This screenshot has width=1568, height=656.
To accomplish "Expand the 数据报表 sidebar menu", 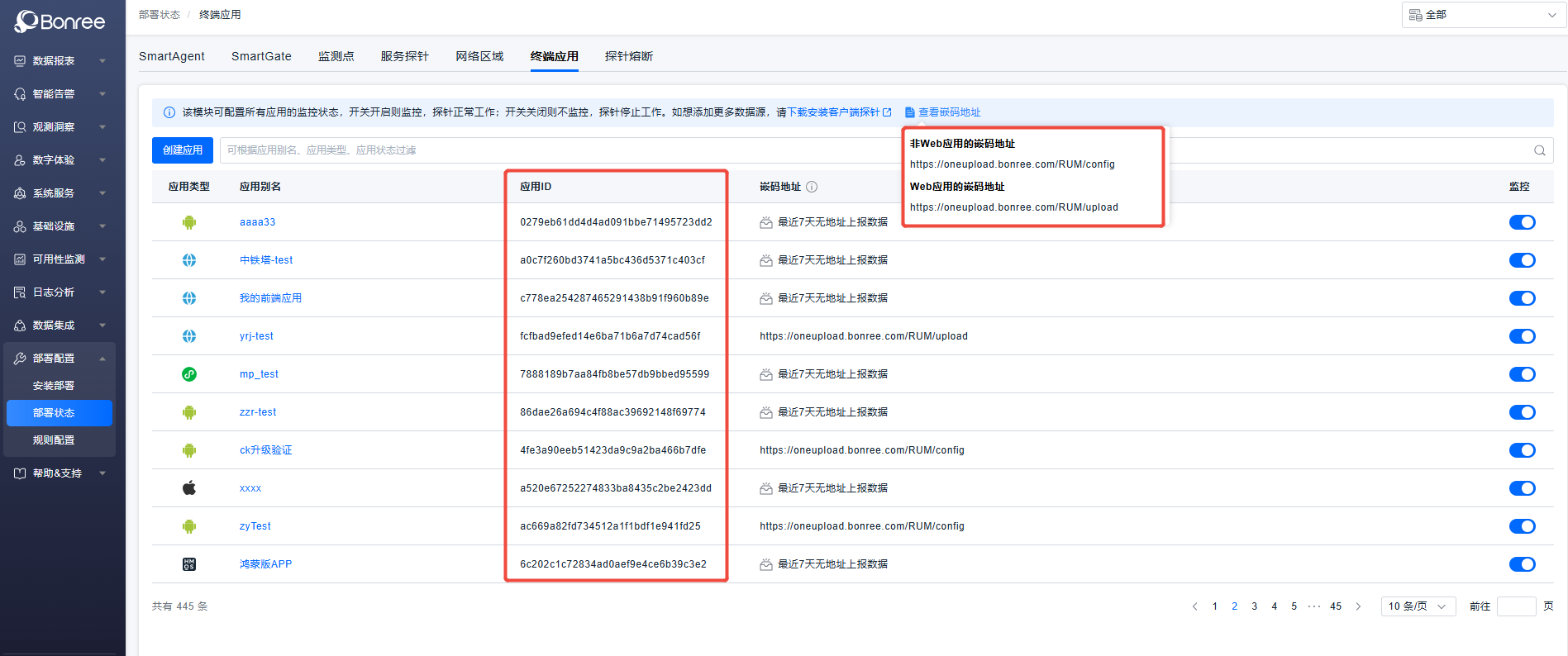I will click(60, 61).
